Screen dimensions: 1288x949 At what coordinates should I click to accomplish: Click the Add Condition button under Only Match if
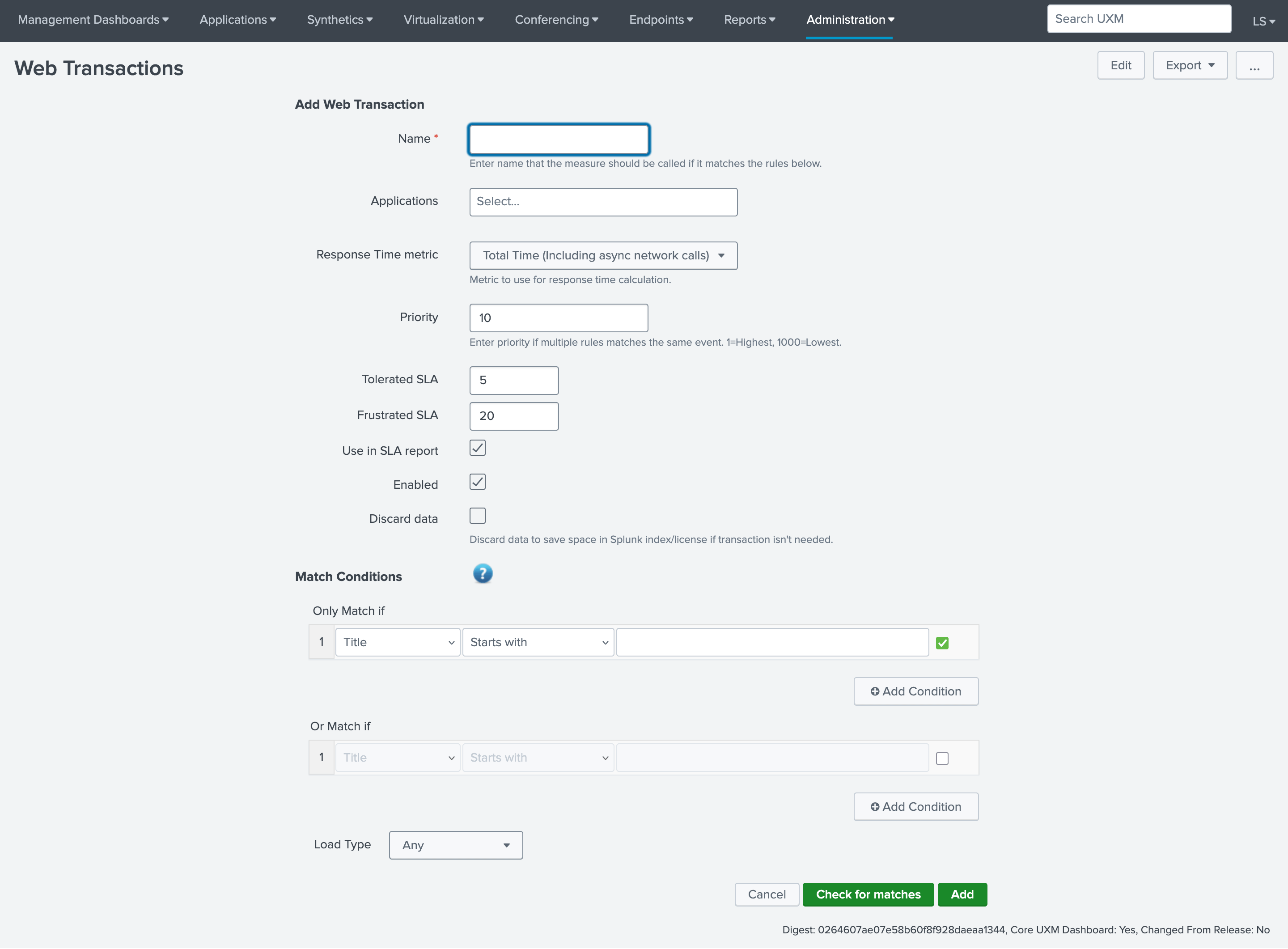pyautogui.click(x=916, y=691)
